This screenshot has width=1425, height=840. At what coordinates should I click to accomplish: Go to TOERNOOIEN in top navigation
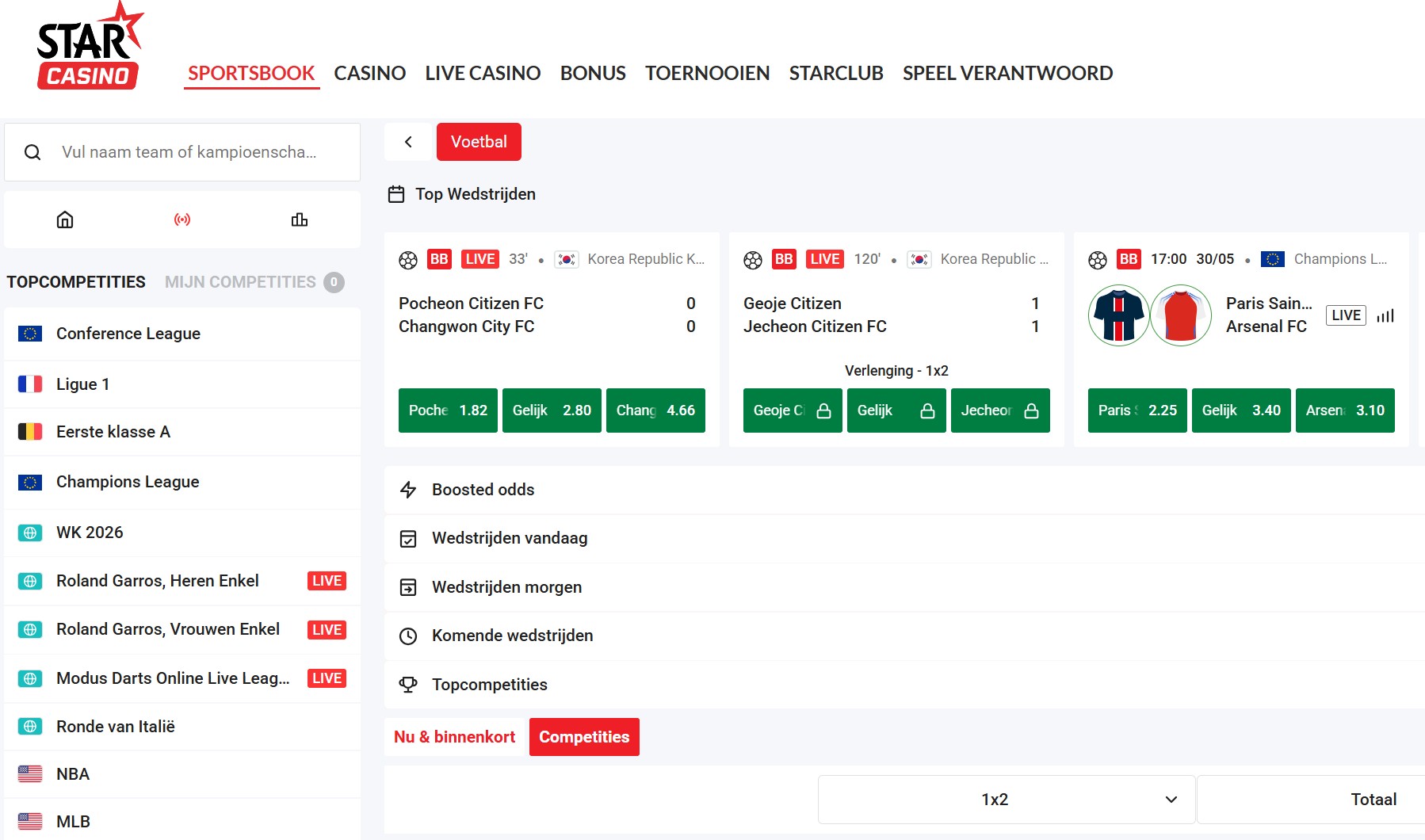click(707, 73)
